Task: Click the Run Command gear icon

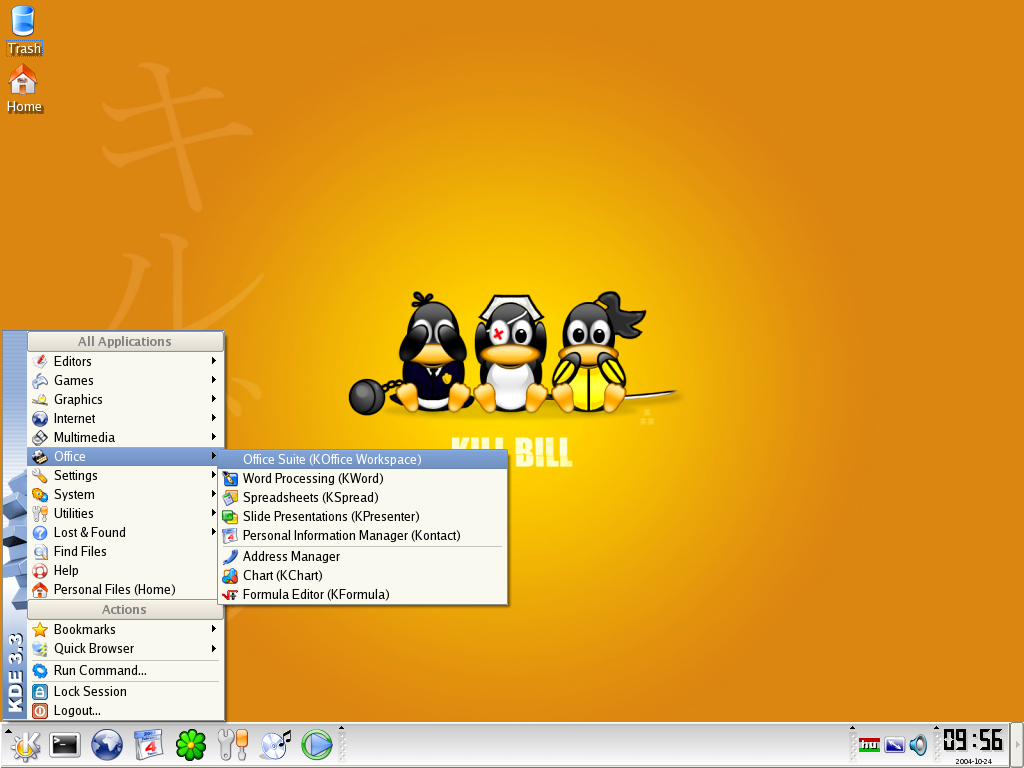Action: 40,671
